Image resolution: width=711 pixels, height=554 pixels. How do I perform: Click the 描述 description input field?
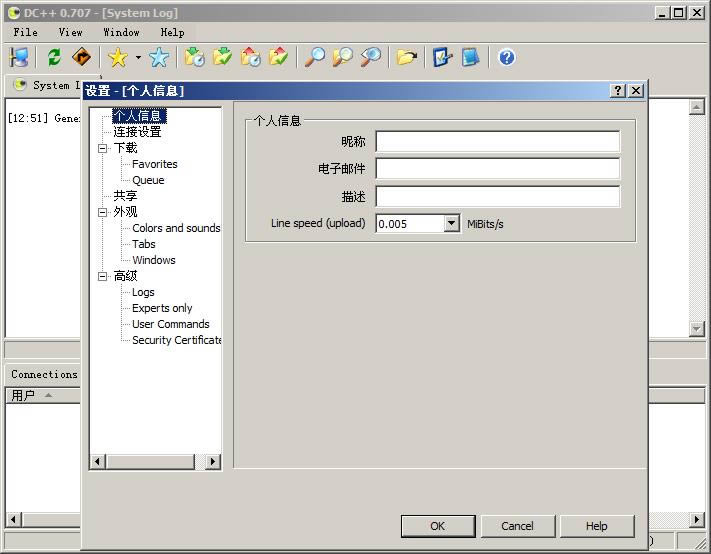(498, 196)
